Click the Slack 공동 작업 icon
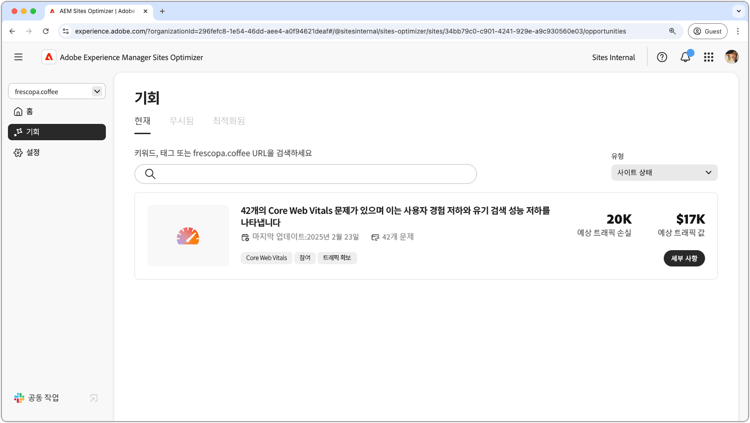Image resolution: width=750 pixels, height=423 pixels. [19, 398]
